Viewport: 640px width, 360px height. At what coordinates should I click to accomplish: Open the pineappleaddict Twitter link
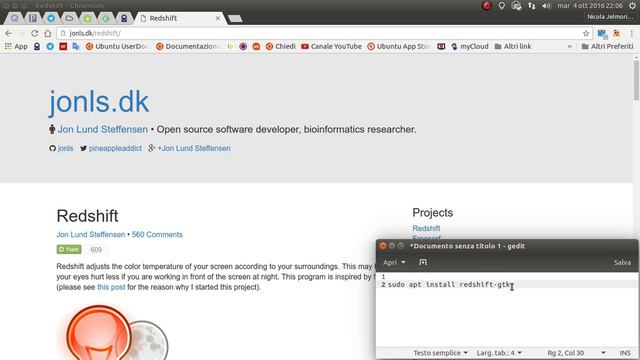115,148
